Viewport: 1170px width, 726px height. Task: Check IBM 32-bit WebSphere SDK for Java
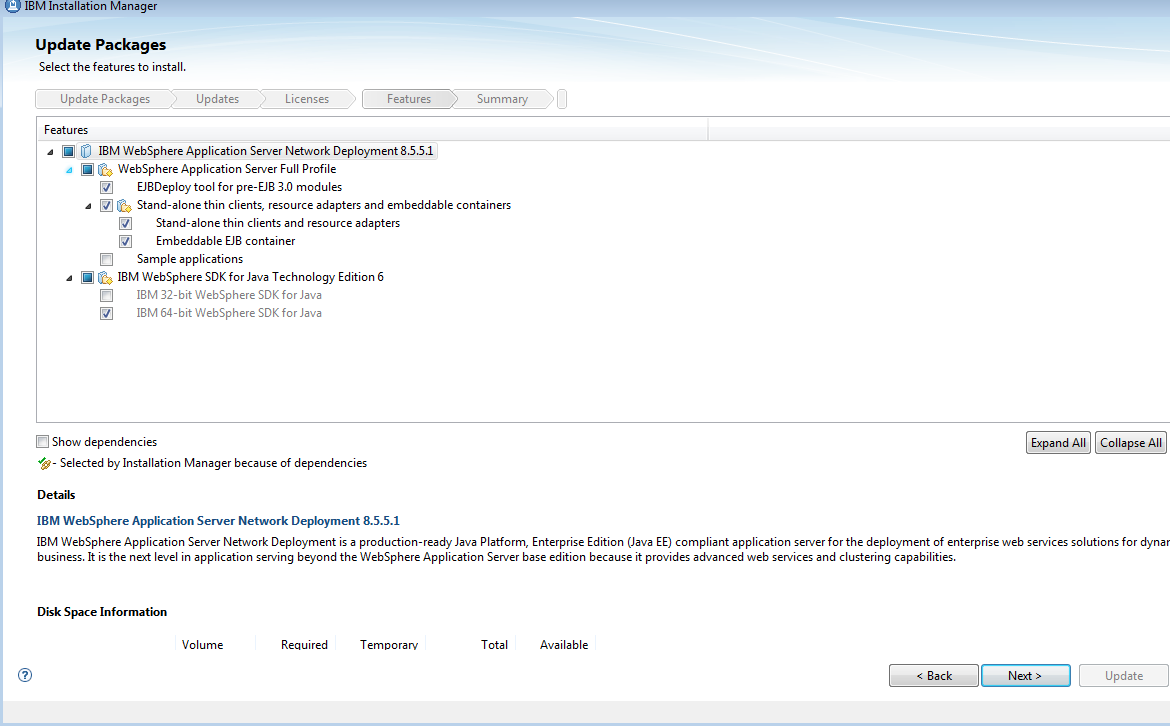(107, 295)
